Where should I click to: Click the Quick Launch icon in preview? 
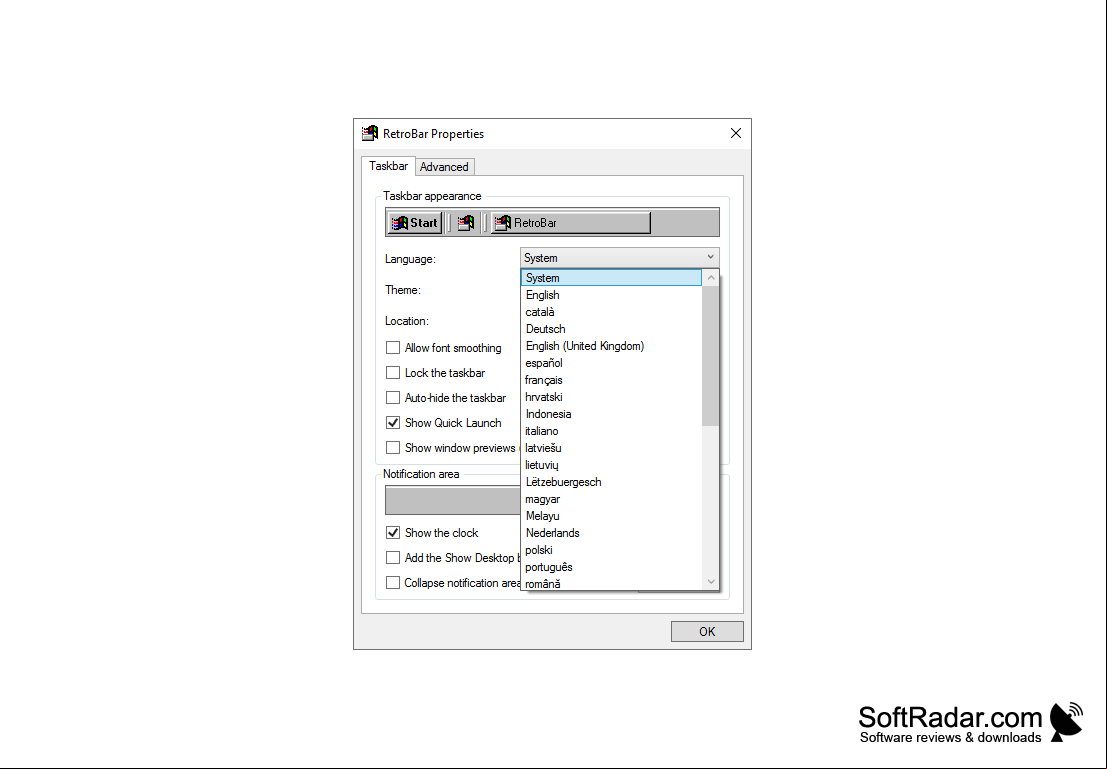(x=466, y=223)
